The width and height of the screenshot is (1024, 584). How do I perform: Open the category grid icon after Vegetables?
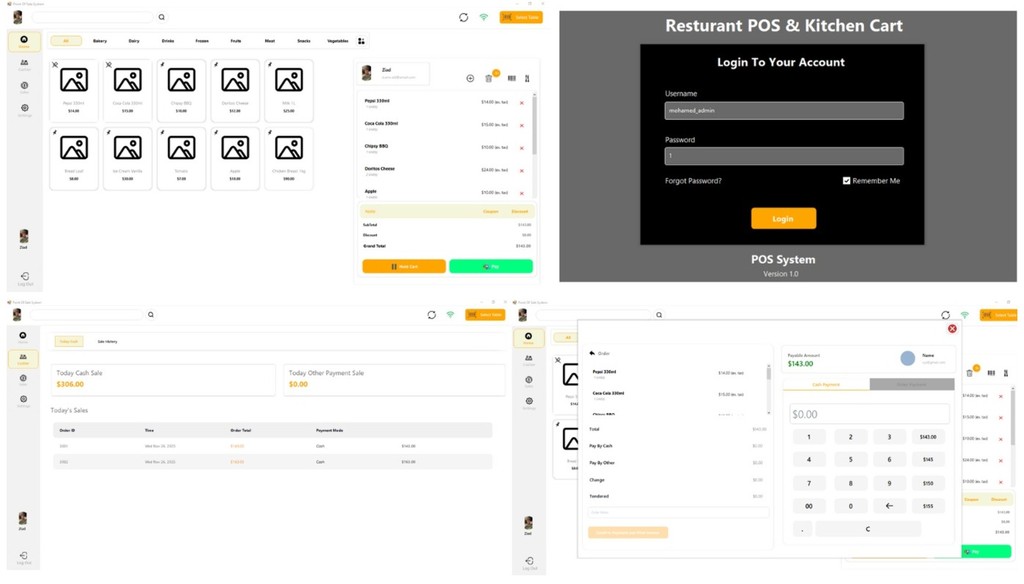pos(361,41)
